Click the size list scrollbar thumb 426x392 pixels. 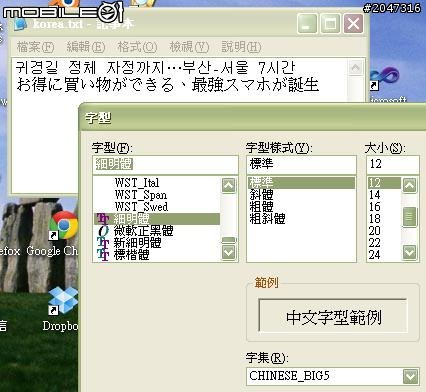tap(410, 217)
